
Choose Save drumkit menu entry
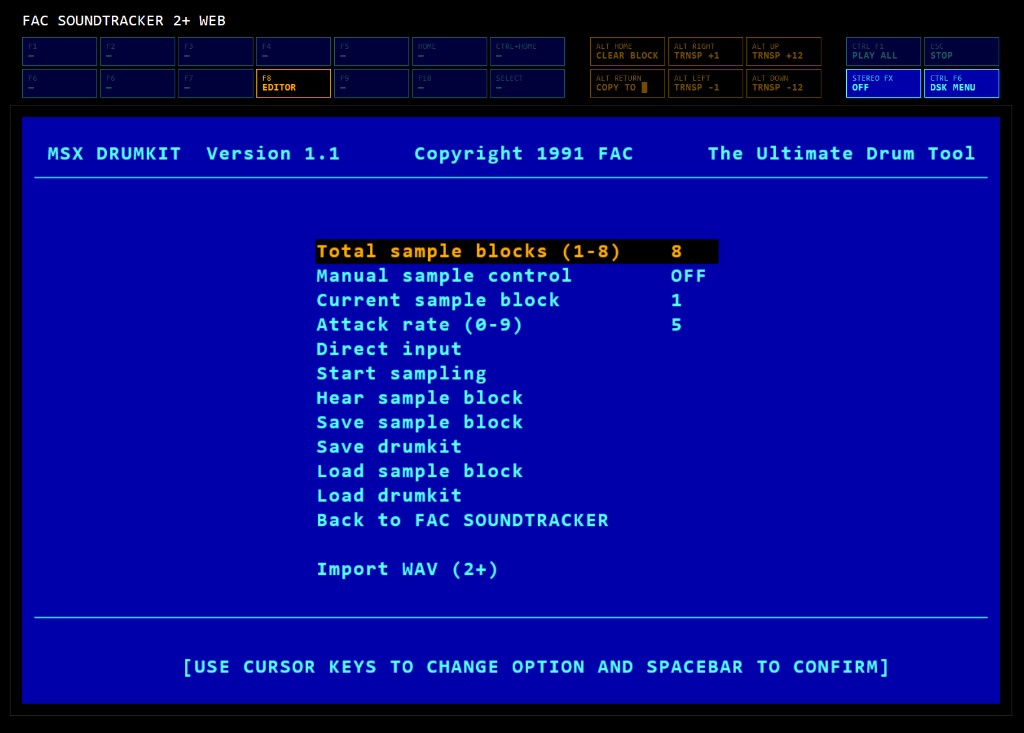click(389, 447)
